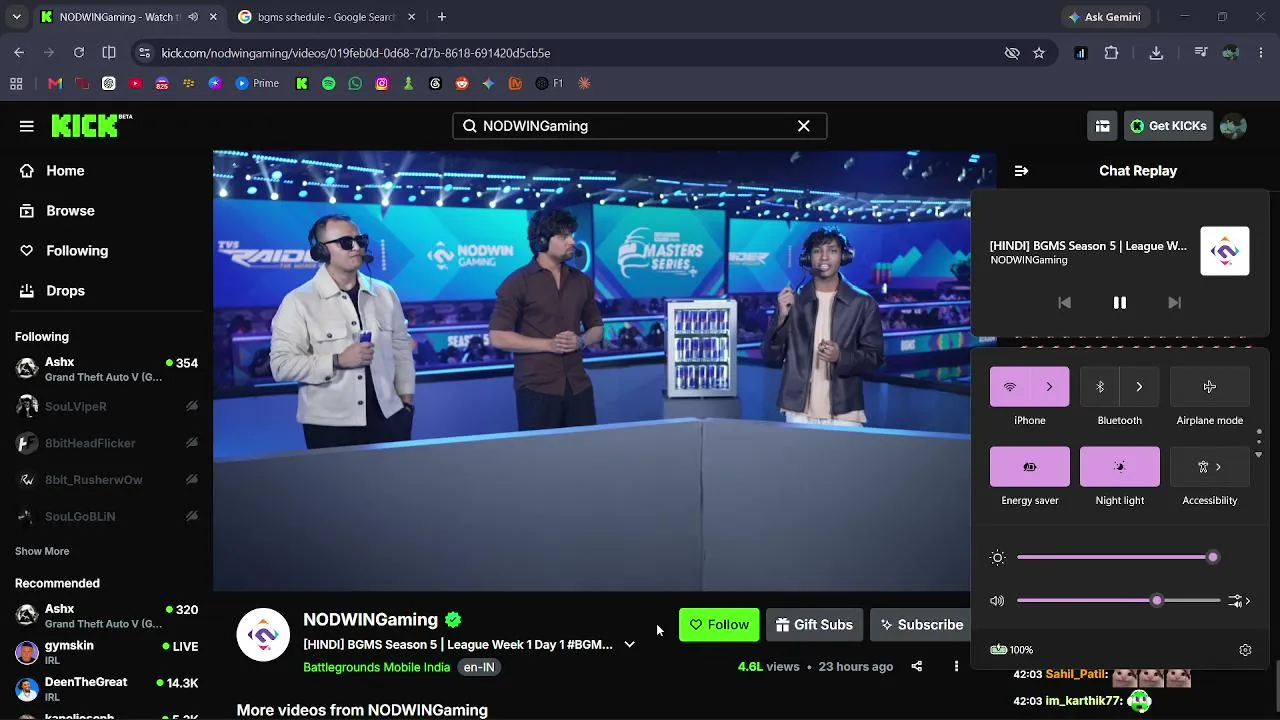
Task: Go back to the previous page
Action: pos(19,53)
